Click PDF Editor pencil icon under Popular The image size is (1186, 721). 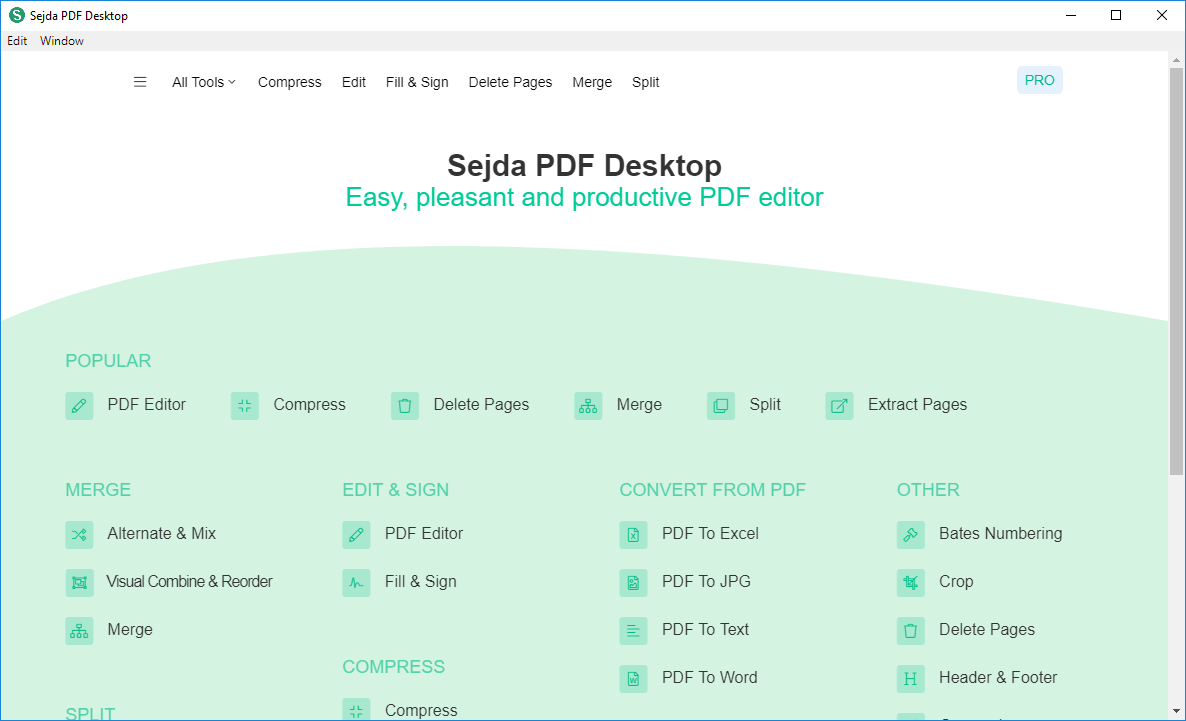pyautogui.click(x=79, y=406)
